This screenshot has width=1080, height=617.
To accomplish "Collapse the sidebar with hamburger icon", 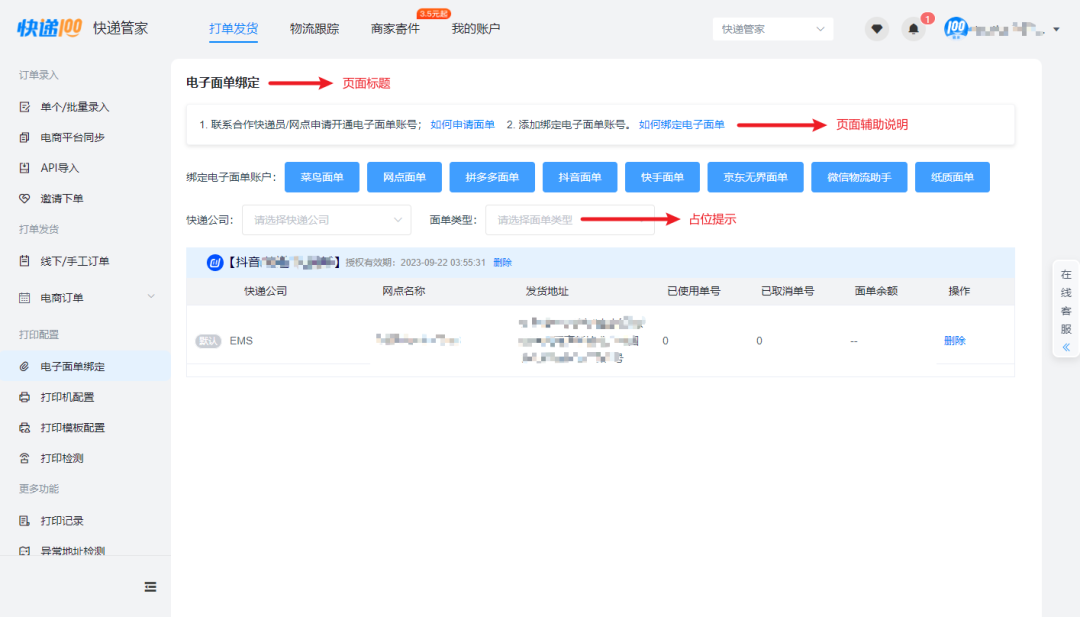I will pyautogui.click(x=150, y=587).
